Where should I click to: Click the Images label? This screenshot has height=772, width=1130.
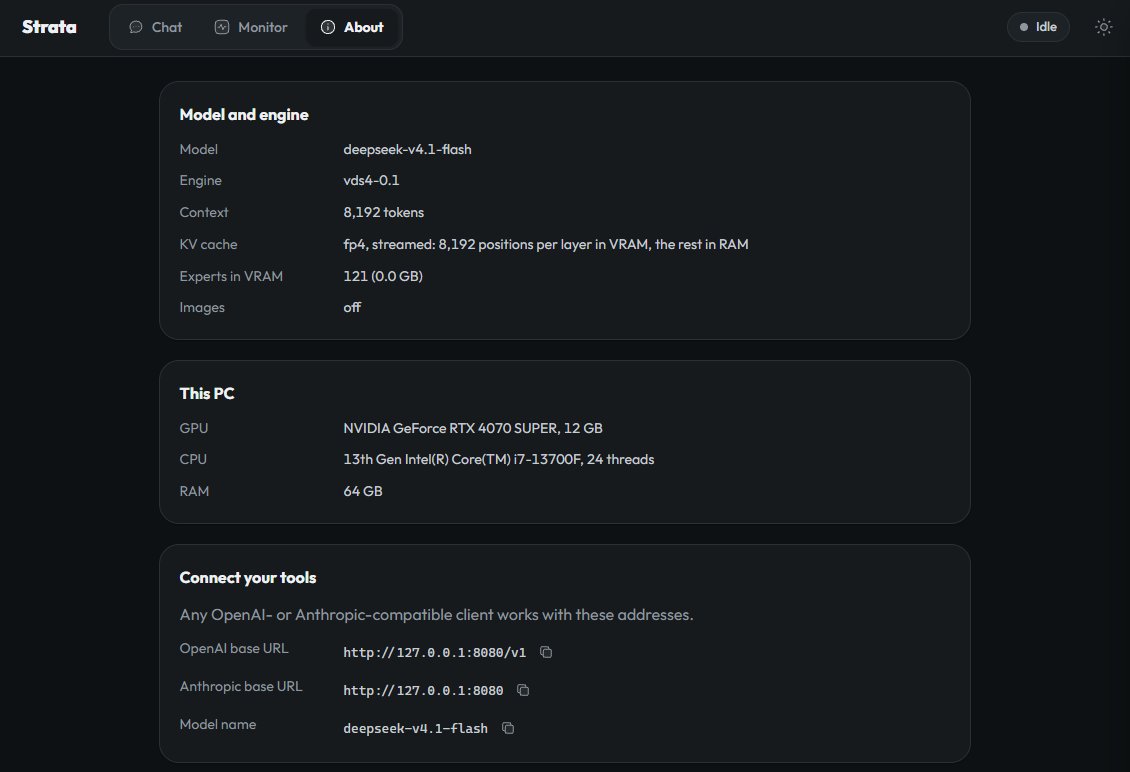[x=202, y=307]
